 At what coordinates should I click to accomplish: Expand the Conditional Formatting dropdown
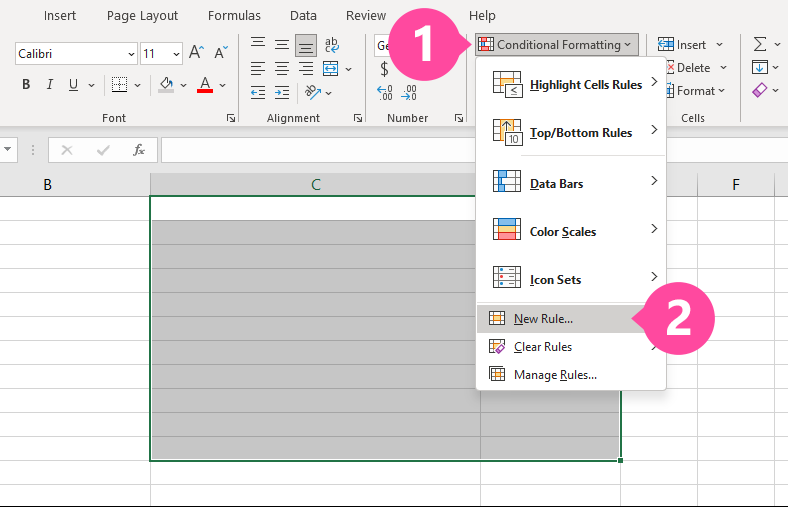pyautogui.click(x=555, y=45)
